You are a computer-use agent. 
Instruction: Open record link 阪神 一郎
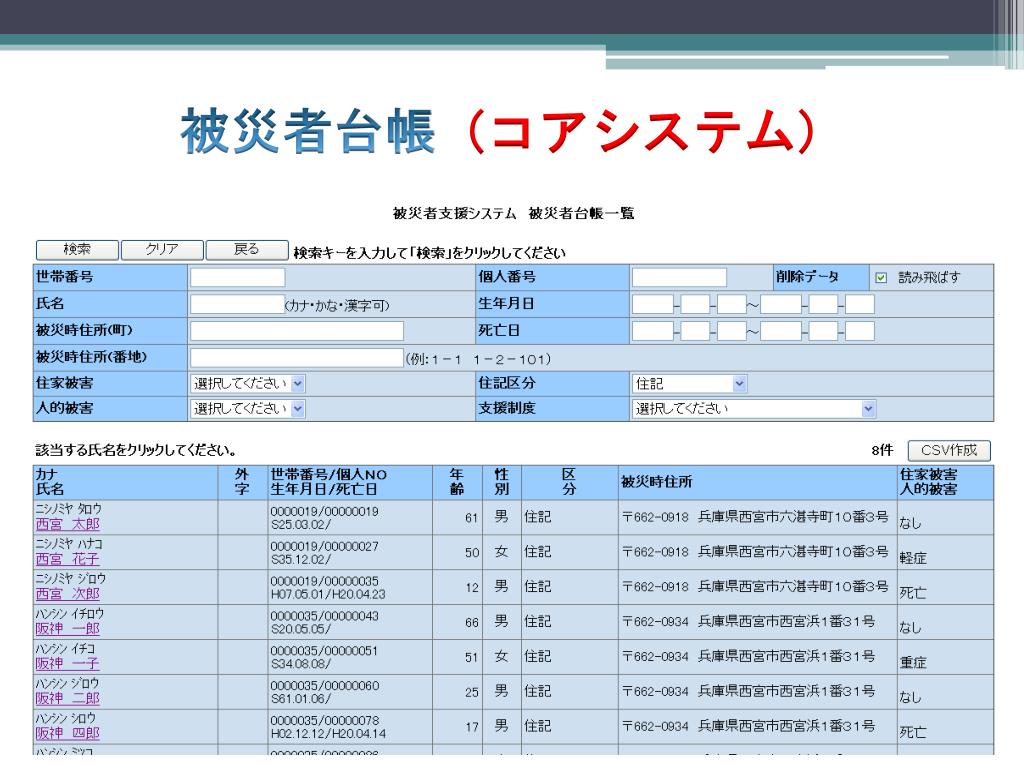(x=68, y=629)
